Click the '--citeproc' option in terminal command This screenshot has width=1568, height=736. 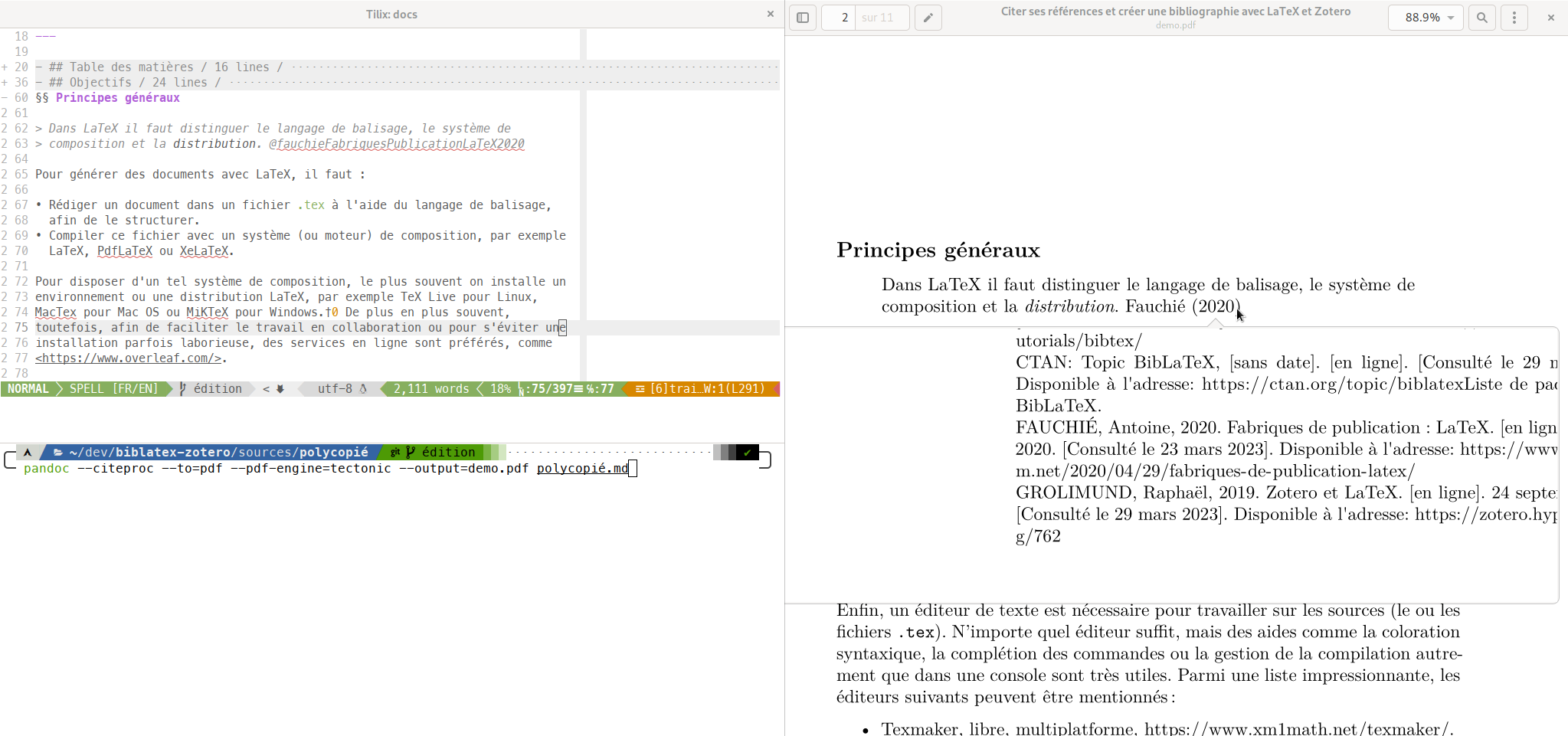coord(116,468)
